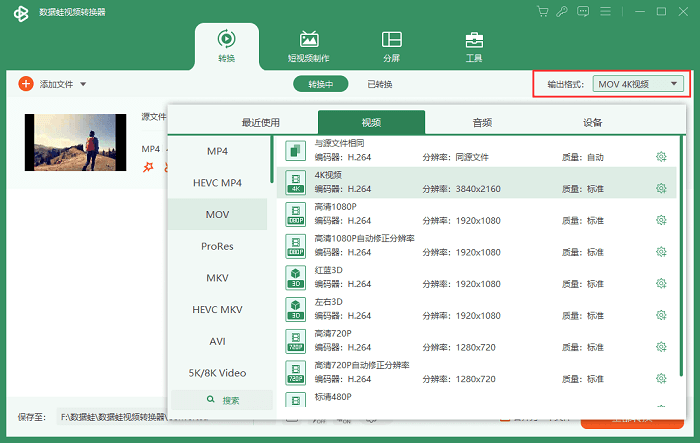
Task: Expand the 添加文件 dropdown arrow
Action: click(x=84, y=84)
